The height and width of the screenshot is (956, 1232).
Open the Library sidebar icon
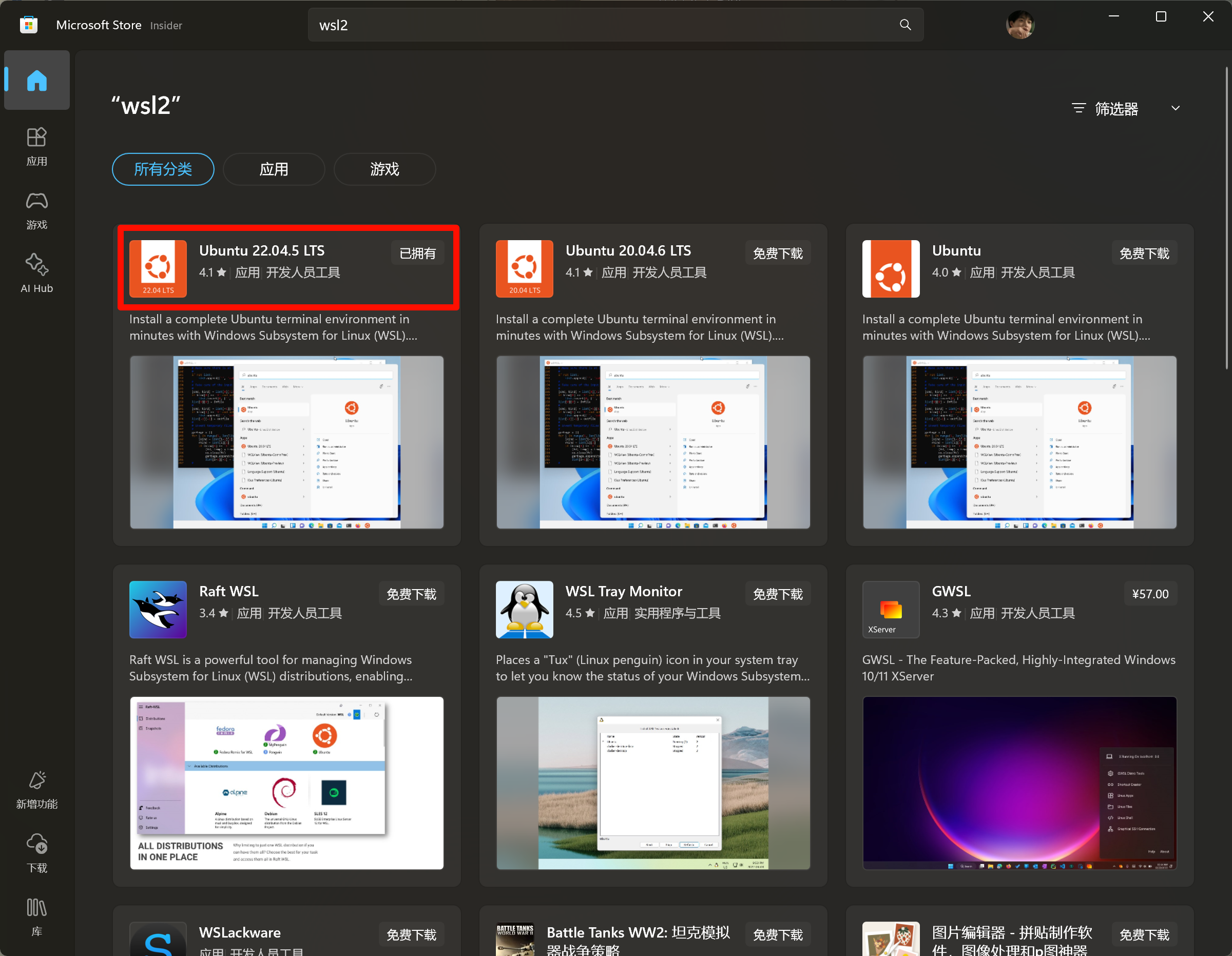pos(36,916)
